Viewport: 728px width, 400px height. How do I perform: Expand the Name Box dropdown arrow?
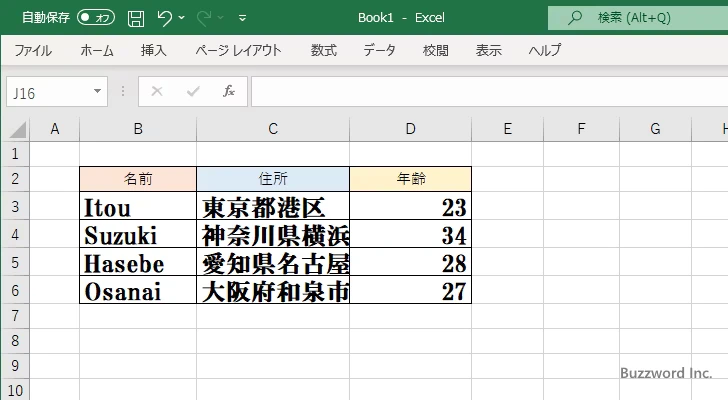[x=98, y=91]
